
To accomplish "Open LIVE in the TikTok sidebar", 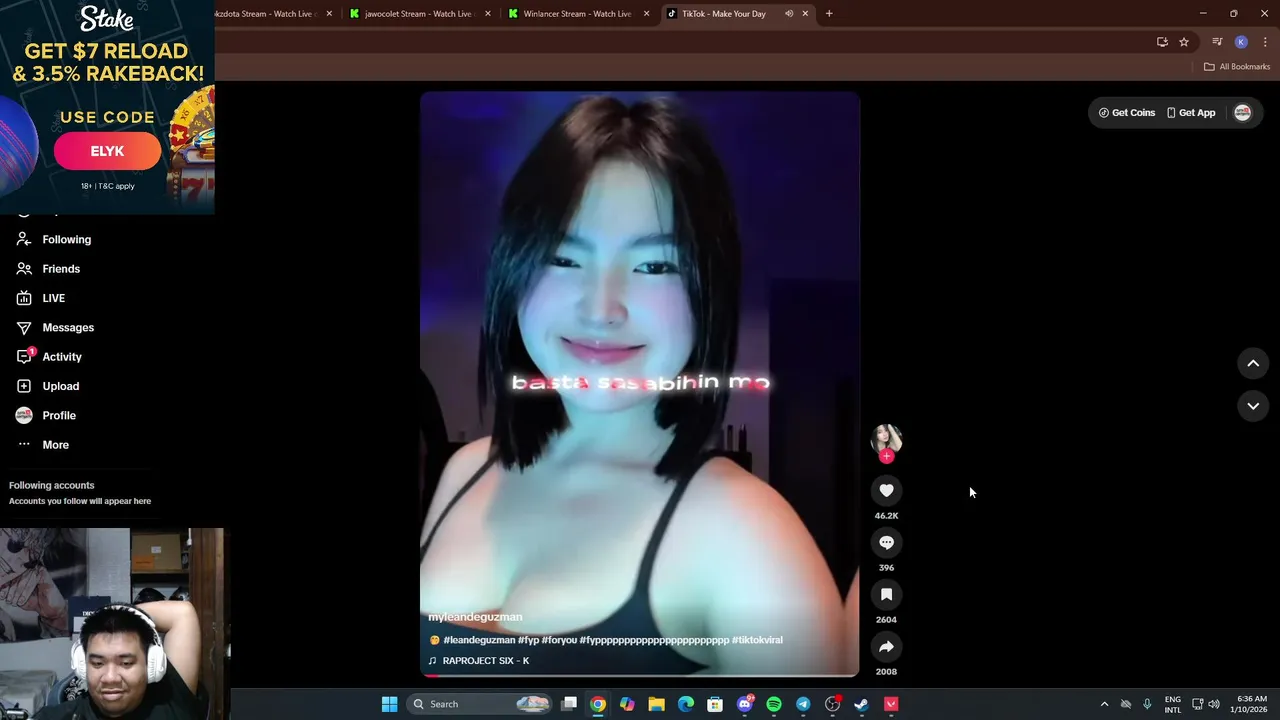I will [x=53, y=298].
